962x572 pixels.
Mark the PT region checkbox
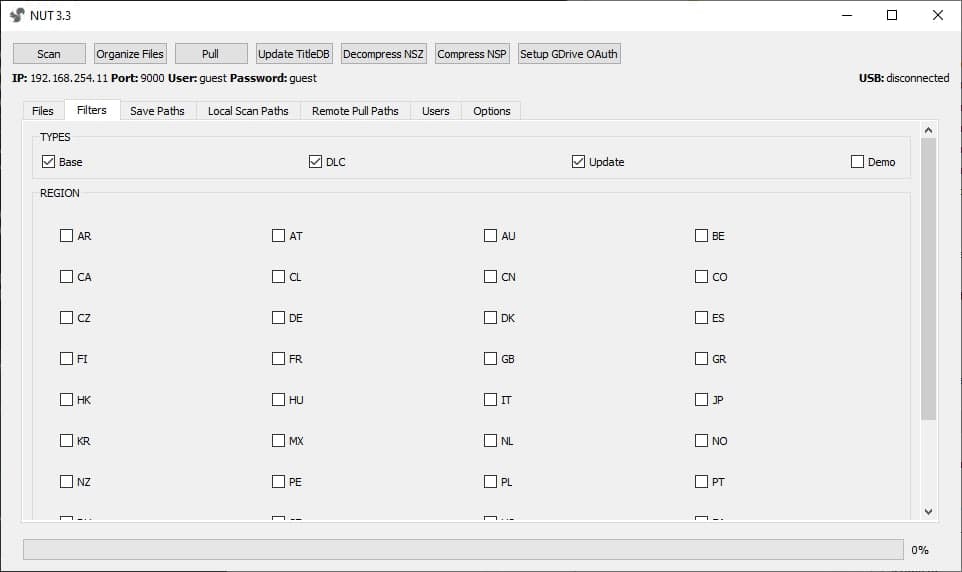(x=701, y=482)
